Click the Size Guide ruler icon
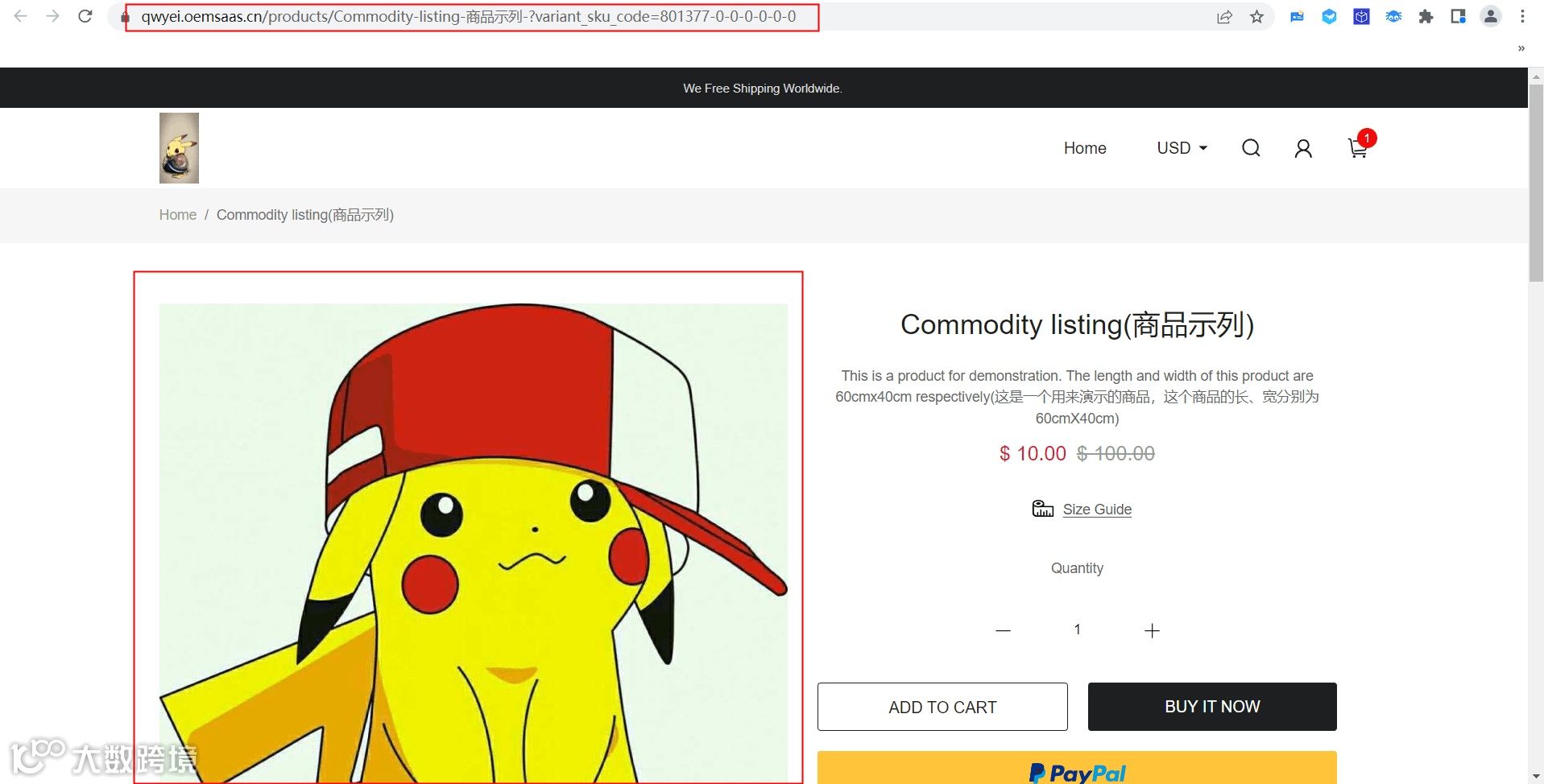Image resolution: width=1544 pixels, height=784 pixels. click(x=1043, y=509)
